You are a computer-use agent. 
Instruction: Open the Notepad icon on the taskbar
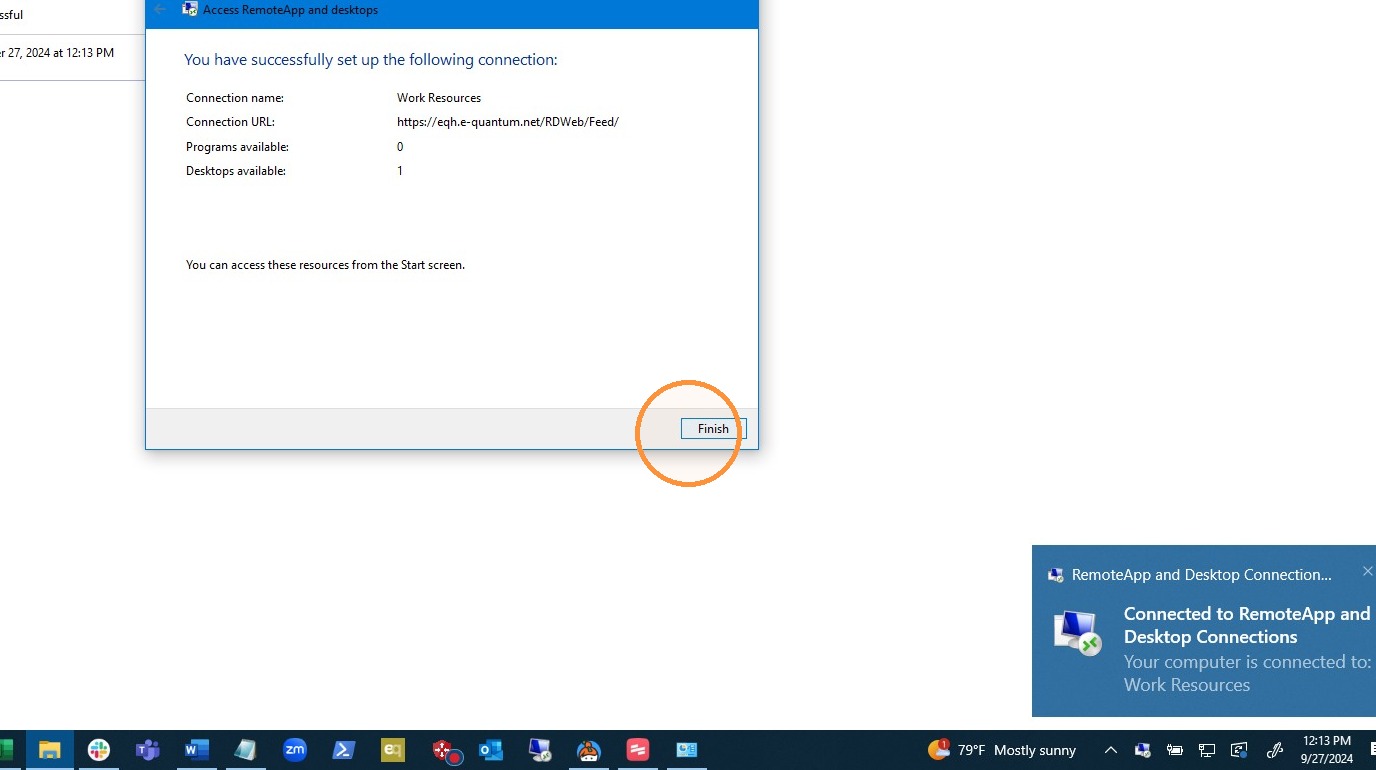tap(245, 750)
